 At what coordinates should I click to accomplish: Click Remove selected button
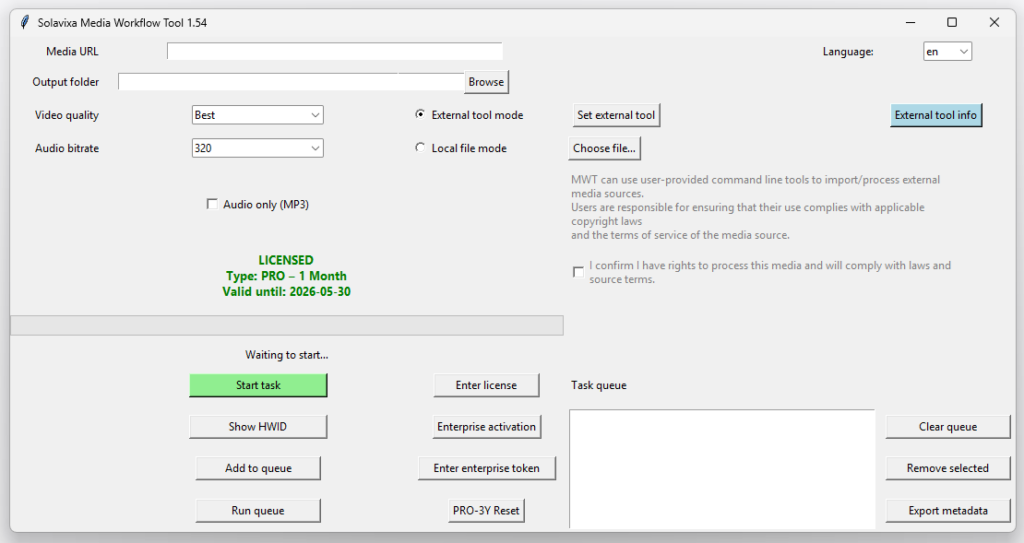948,469
